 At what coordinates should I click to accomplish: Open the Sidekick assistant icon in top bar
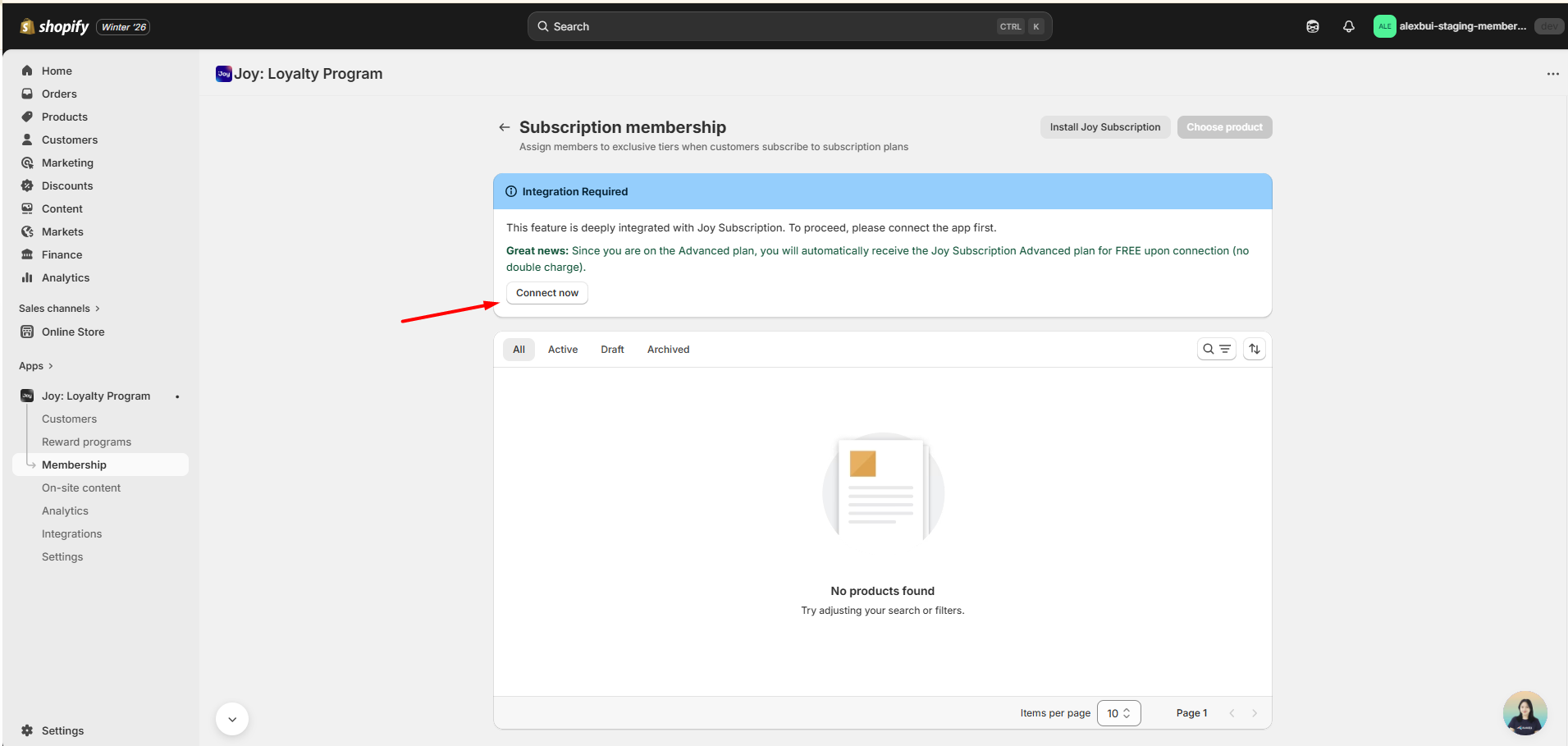pos(1313,26)
